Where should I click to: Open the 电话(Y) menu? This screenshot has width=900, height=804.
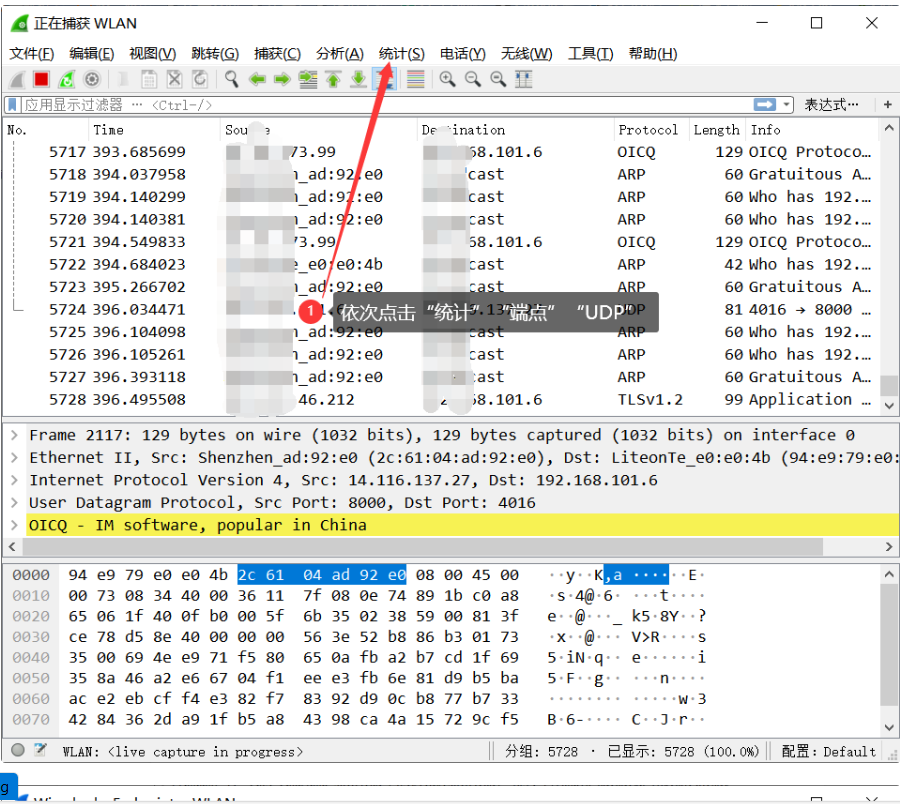[463, 53]
